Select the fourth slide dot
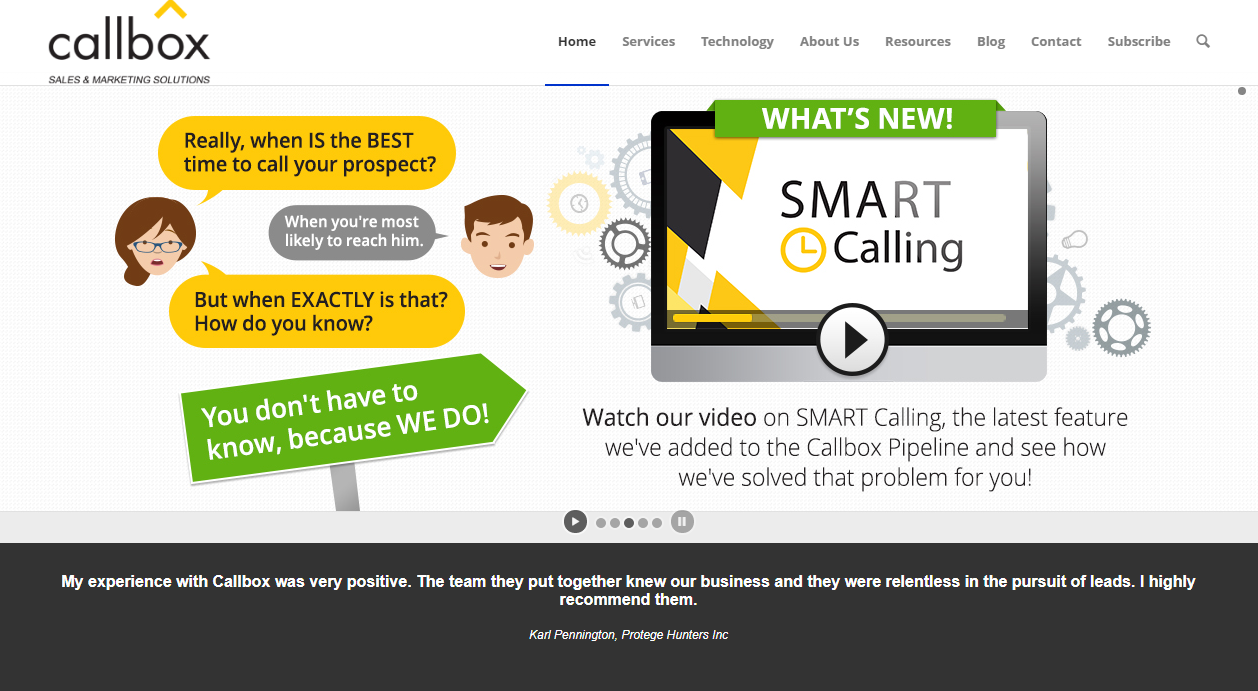The width and height of the screenshot is (1258, 691). [x=643, y=522]
